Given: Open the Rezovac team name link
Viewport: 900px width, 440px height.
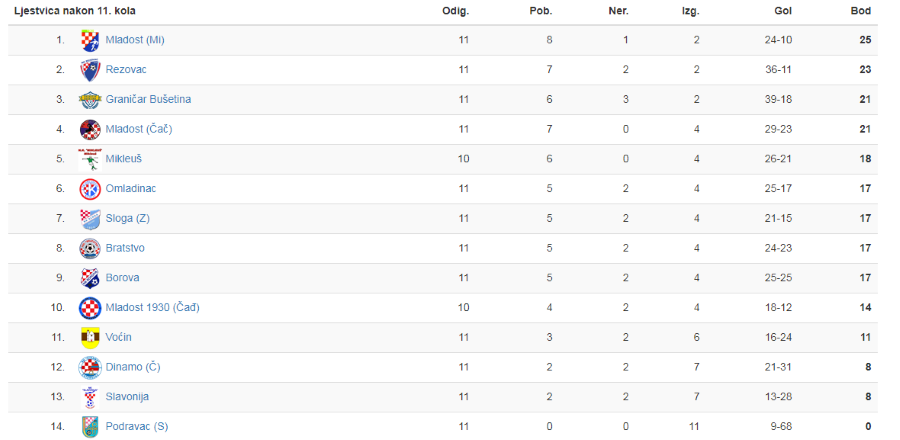Looking at the screenshot, I should (126, 69).
